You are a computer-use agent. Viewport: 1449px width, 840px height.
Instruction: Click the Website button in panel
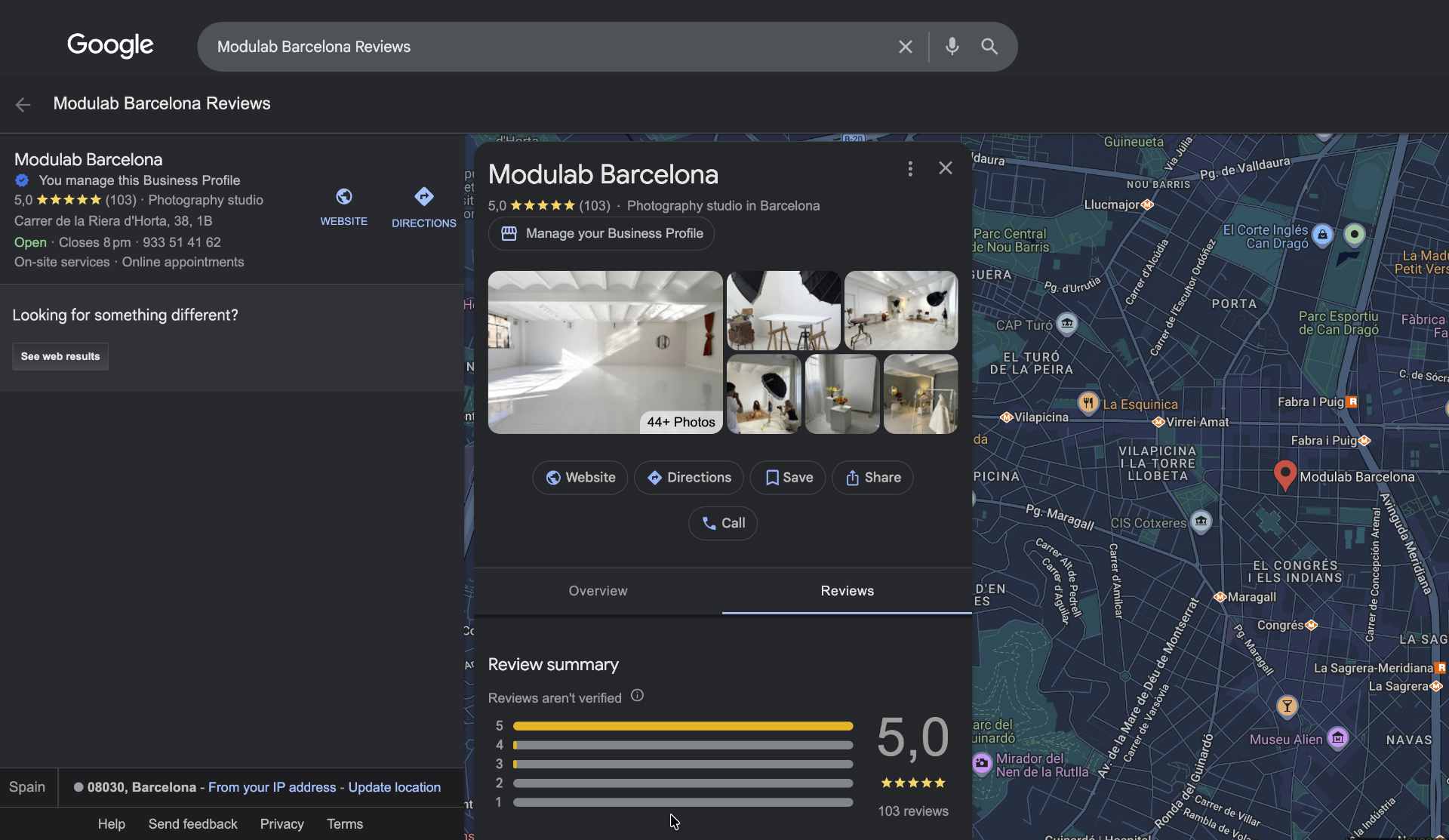click(x=580, y=478)
